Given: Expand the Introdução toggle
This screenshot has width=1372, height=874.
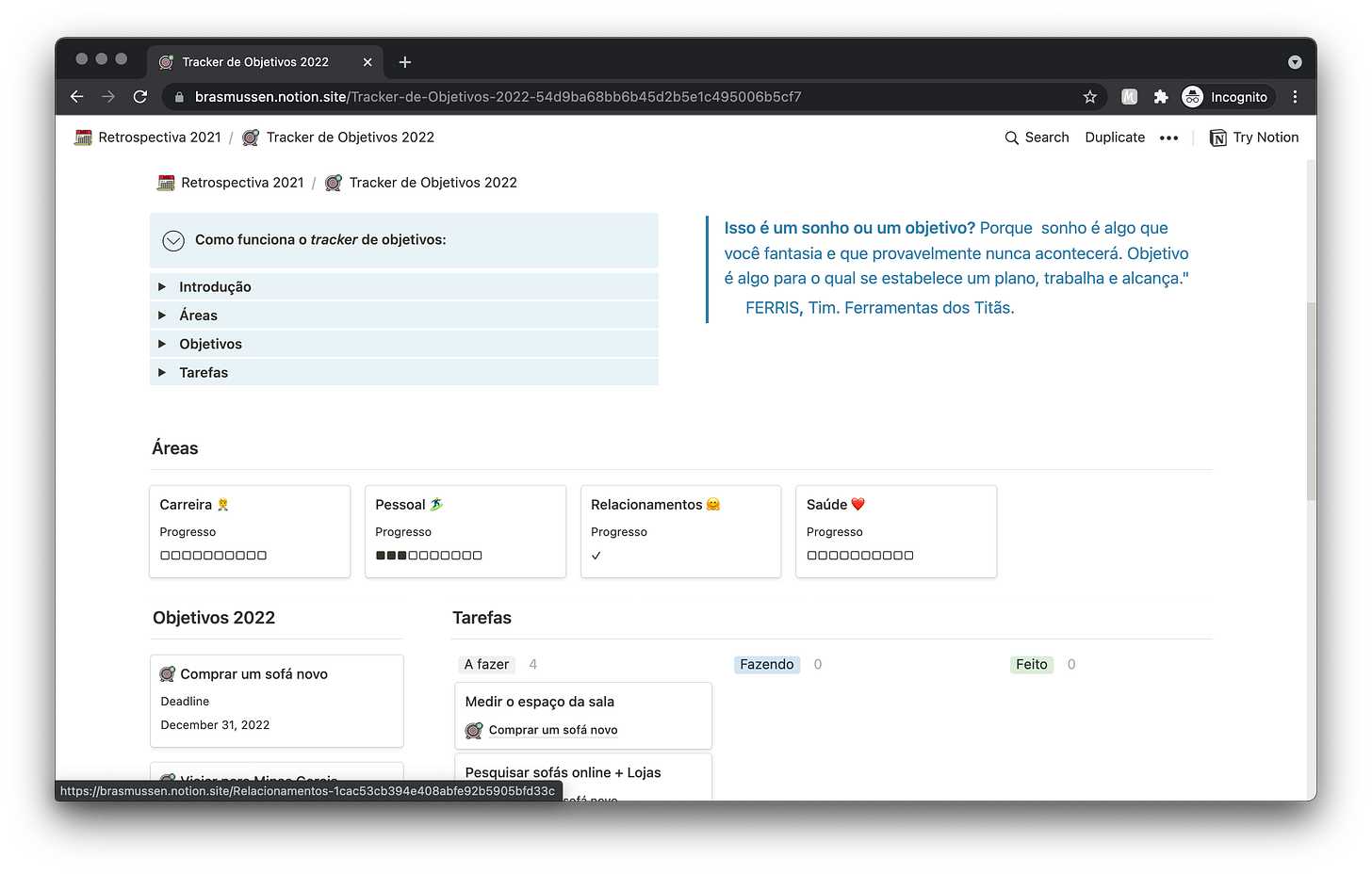Looking at the screenshot, I should pyautogui.click(x=162, y=286).
